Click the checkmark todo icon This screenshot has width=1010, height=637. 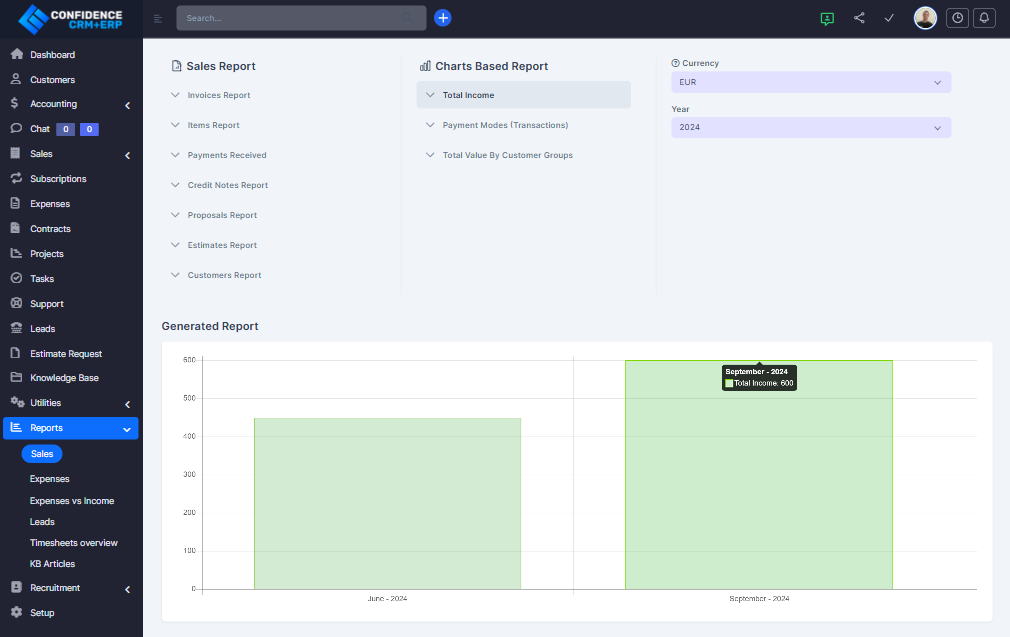click(x=889, y=18)
